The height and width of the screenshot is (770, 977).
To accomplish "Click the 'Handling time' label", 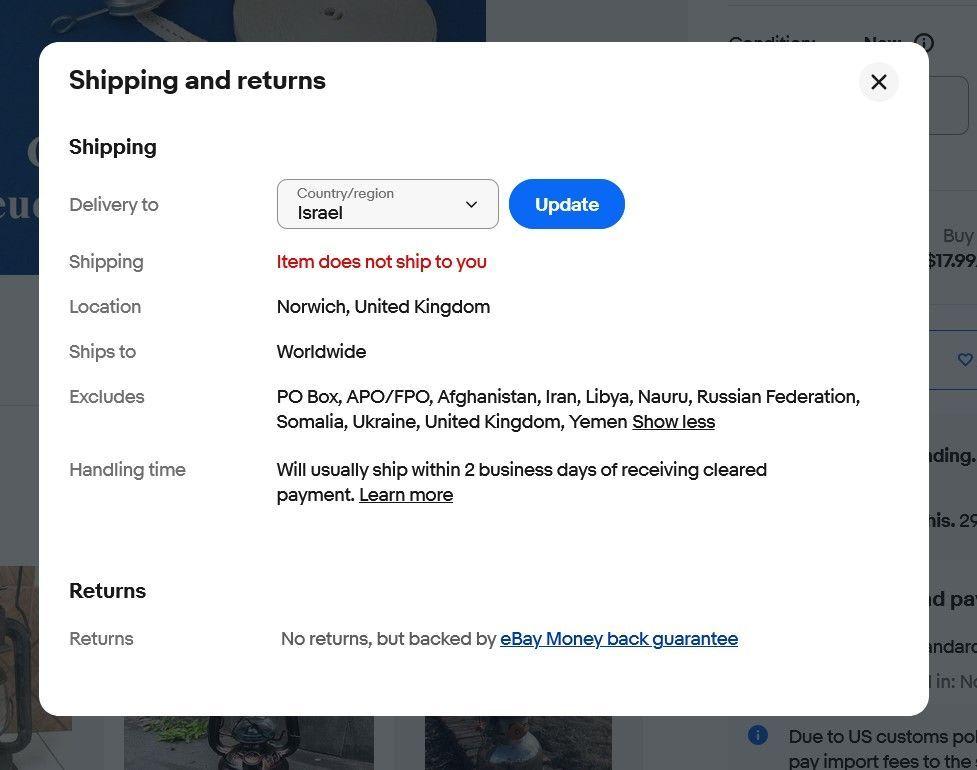I will 128,470.
